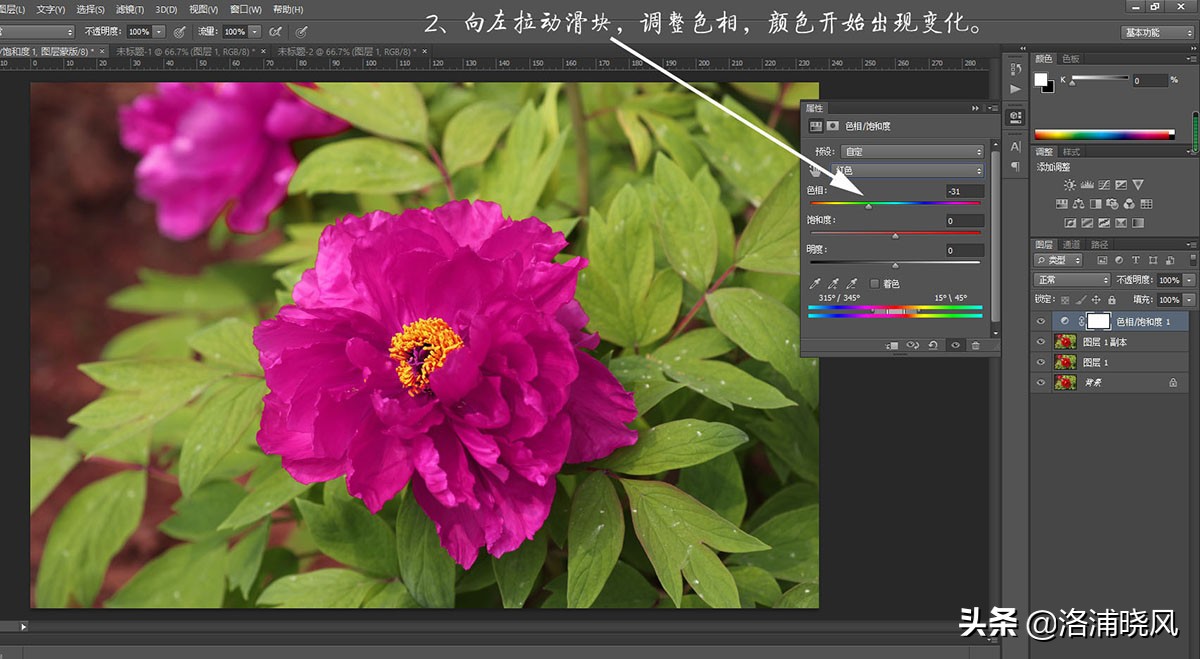Click the Vibrance triangle adjustment icon
Image resolution: width=1200 pixels, height=659 pixels.
(x=1138, y=185)
